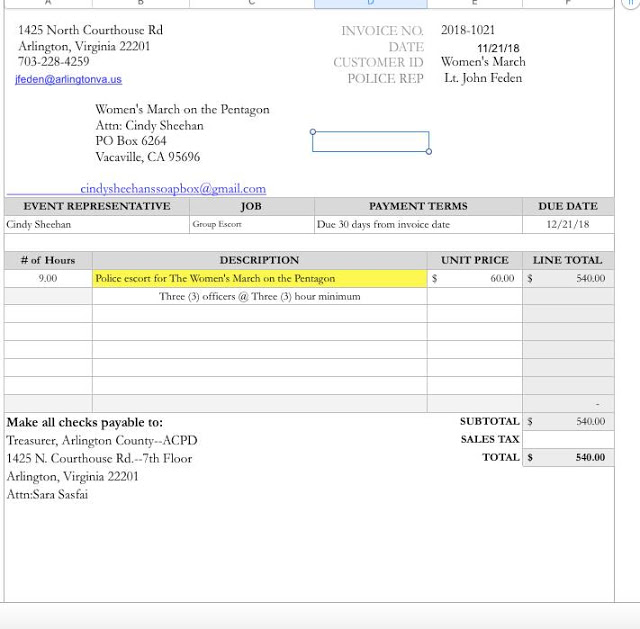The height and width of the screenshot is (629, 640).
Task: Click the JOB header cell
Action: tap(252, 206)
